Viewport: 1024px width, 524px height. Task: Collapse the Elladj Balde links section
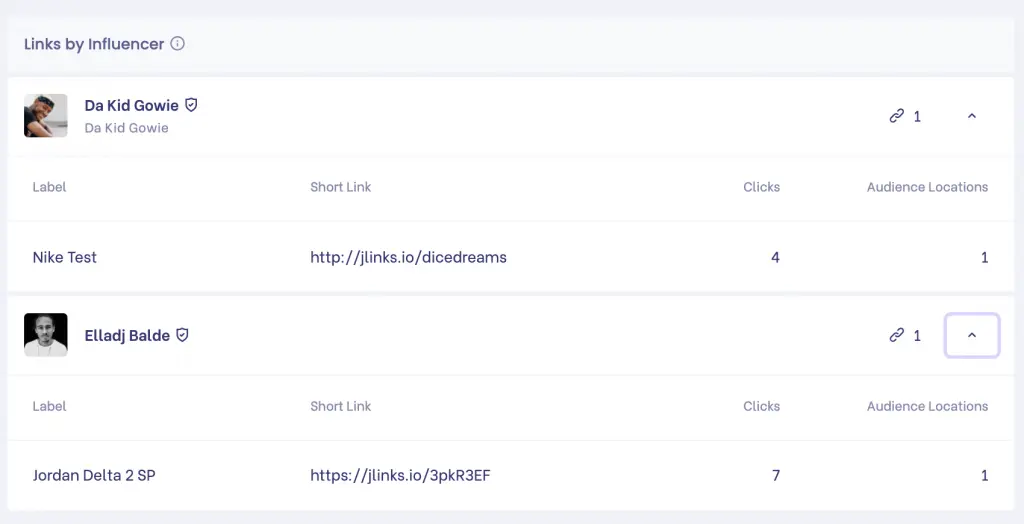coord(971,335)
